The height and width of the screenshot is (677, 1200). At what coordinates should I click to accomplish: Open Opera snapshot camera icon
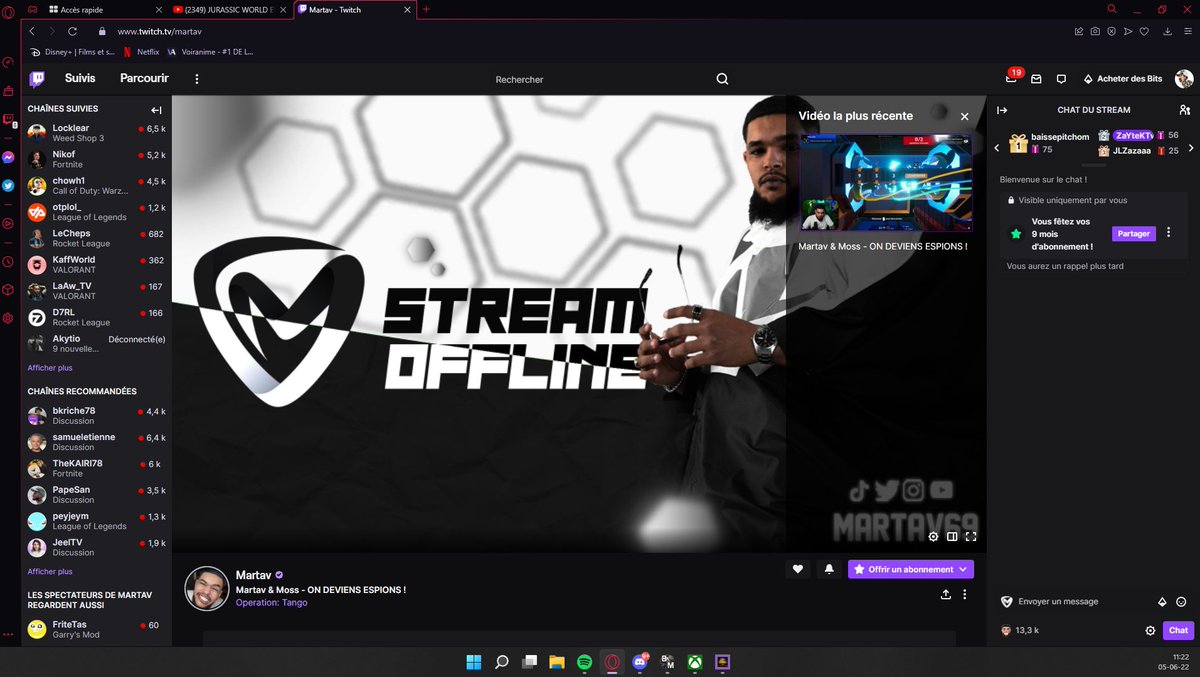tap(1095, 31)
